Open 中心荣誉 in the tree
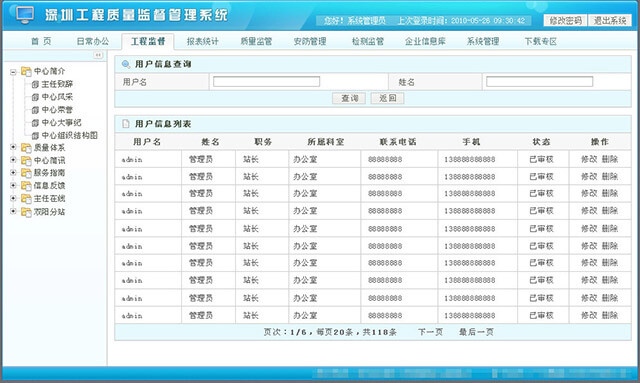The width and height of the screenshot is (640, 383). 57,109
